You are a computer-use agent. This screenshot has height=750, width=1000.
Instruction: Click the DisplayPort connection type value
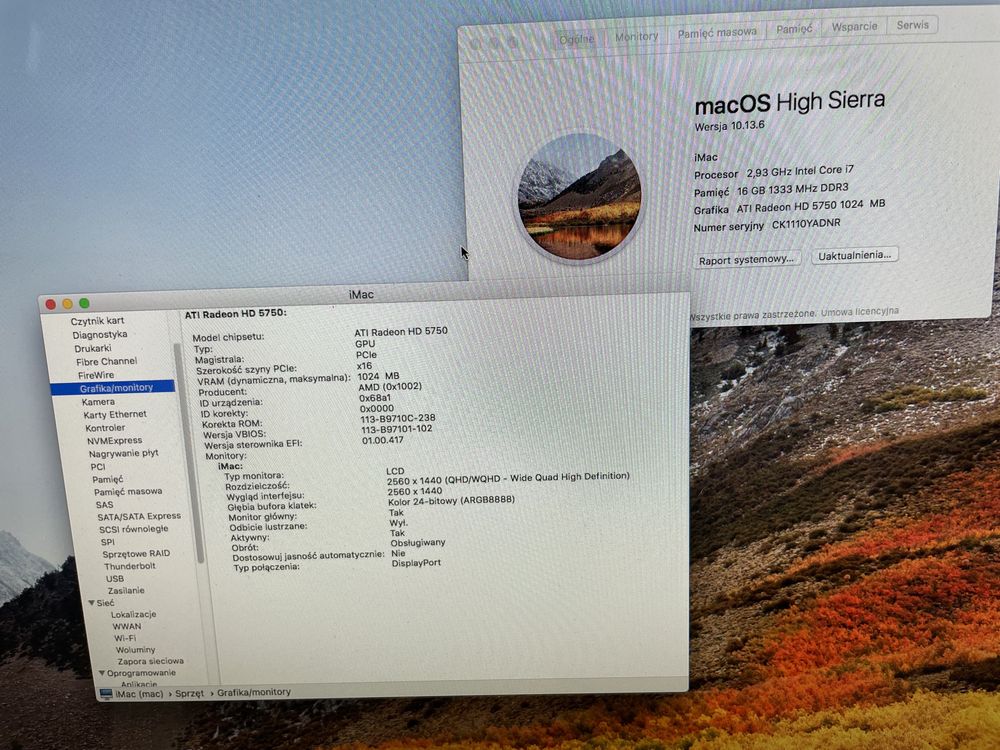416,563
